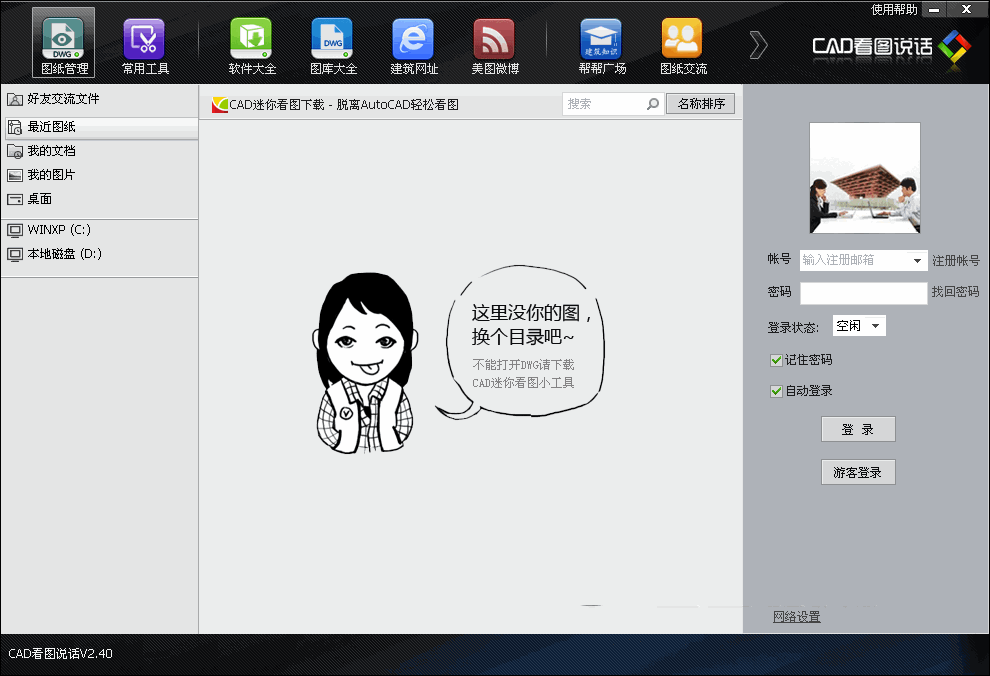This screenshot has height=676, width=990.
Task: Click the 游客登录 guest login button
Action: point(857,472)
